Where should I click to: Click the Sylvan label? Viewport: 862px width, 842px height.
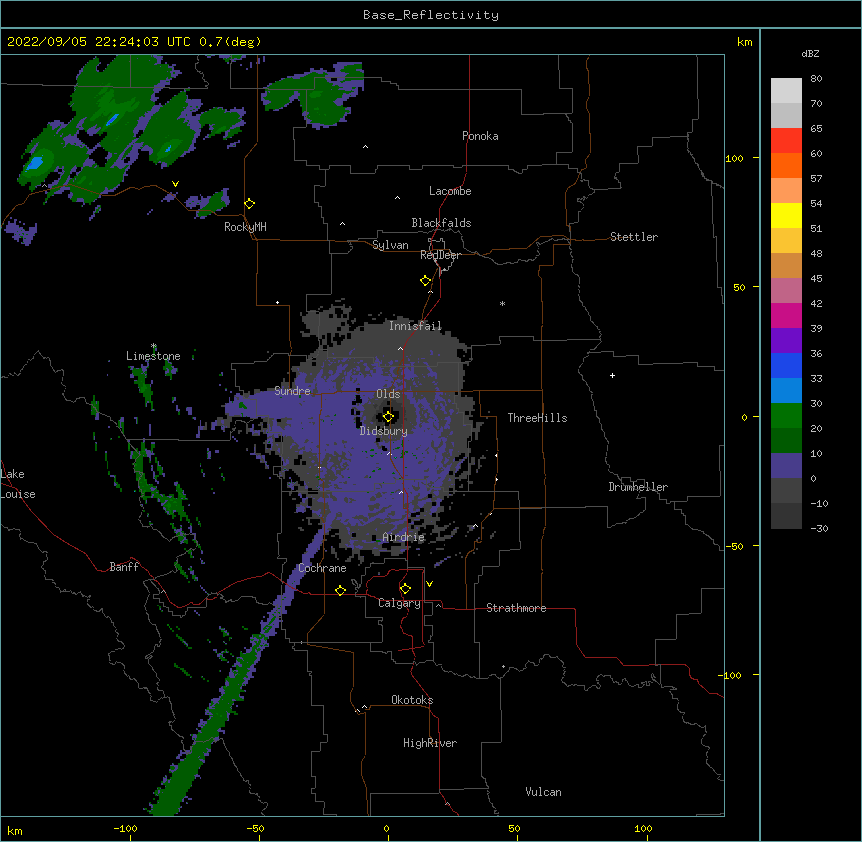pos(390,245)
